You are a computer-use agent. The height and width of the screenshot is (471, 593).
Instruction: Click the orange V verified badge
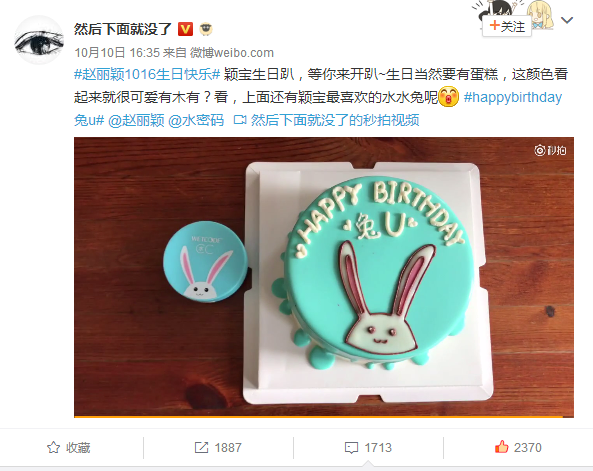(185, 29)
